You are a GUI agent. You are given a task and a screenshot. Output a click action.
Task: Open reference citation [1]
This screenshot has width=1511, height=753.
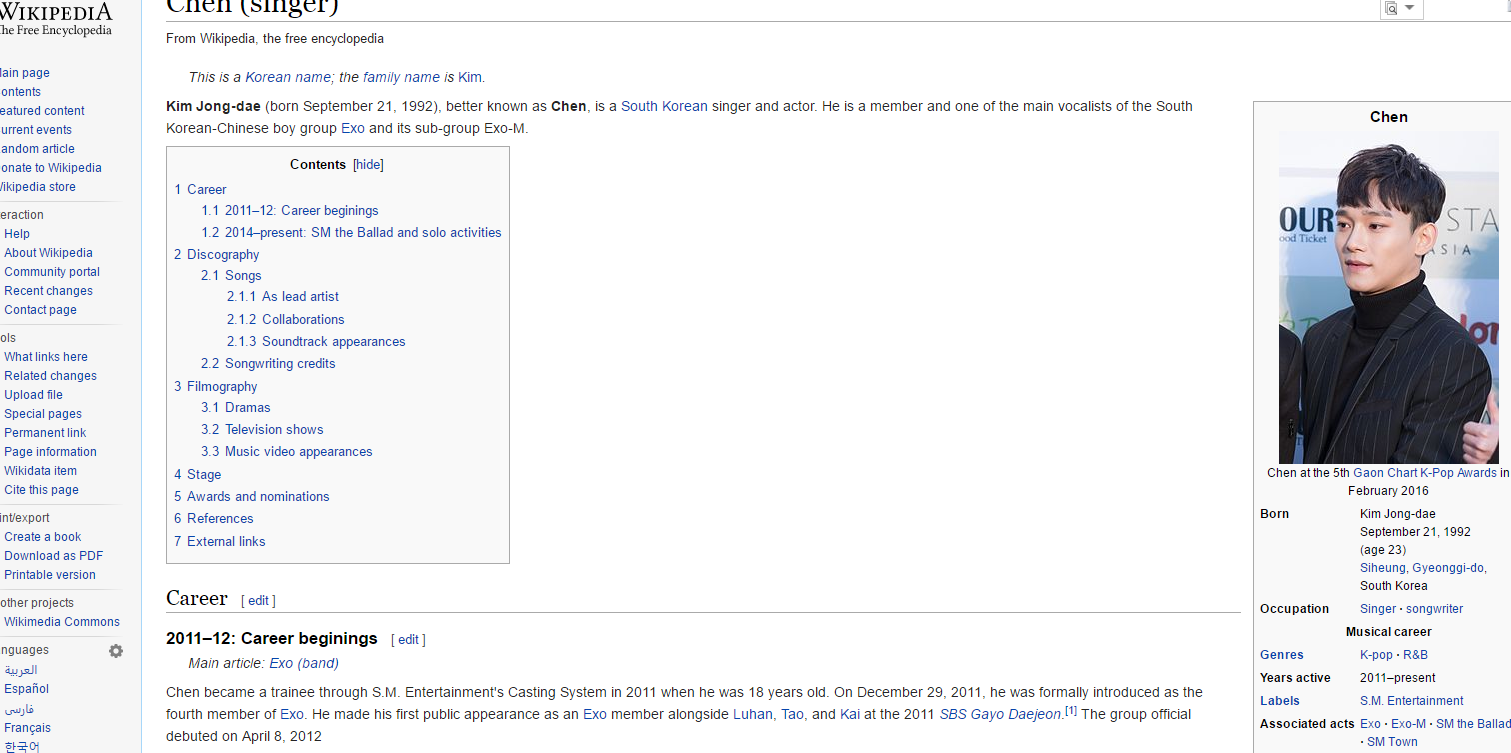point(1070,710)
